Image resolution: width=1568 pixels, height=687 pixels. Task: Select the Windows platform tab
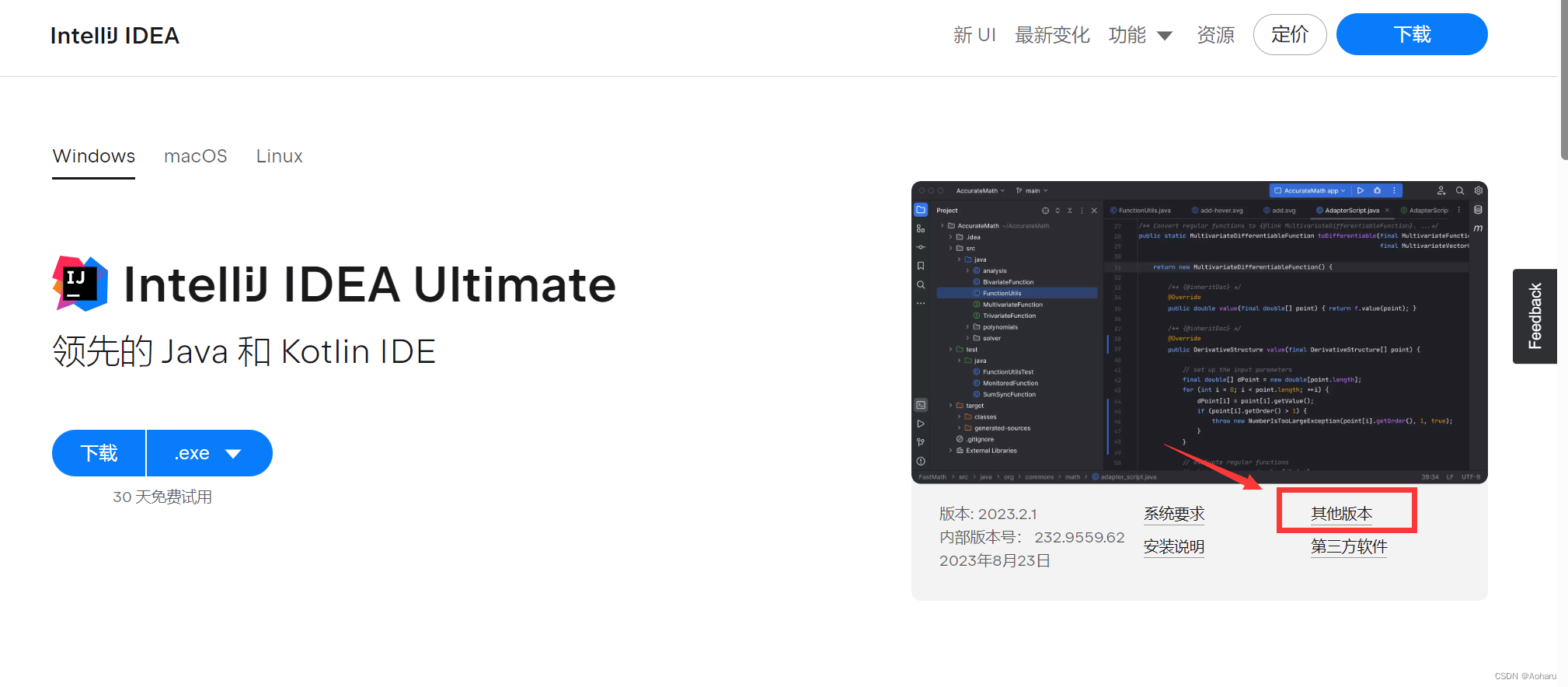tap(94, 156)
